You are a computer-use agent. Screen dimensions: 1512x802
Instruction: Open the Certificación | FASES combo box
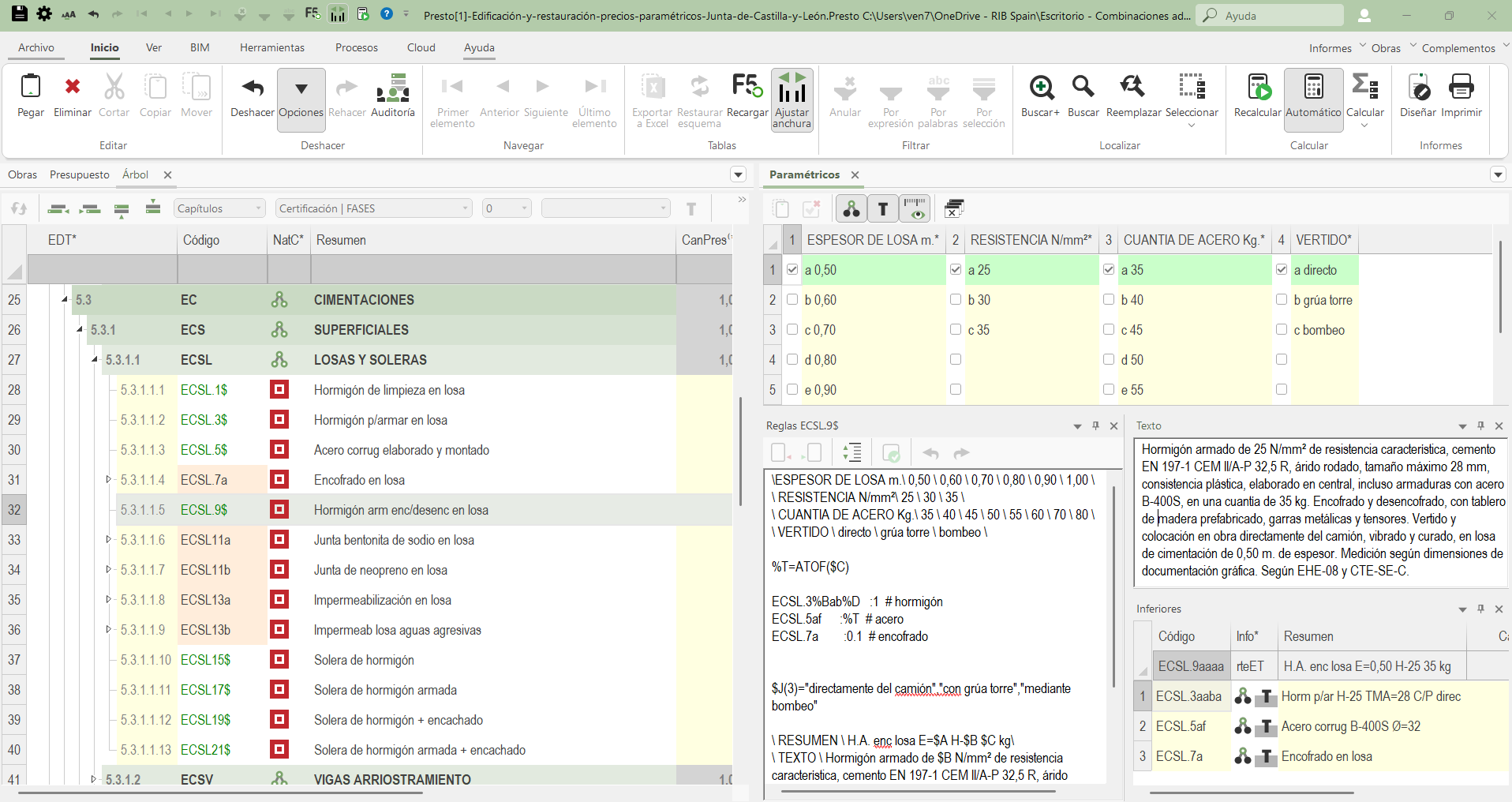(x=373, y=208)
